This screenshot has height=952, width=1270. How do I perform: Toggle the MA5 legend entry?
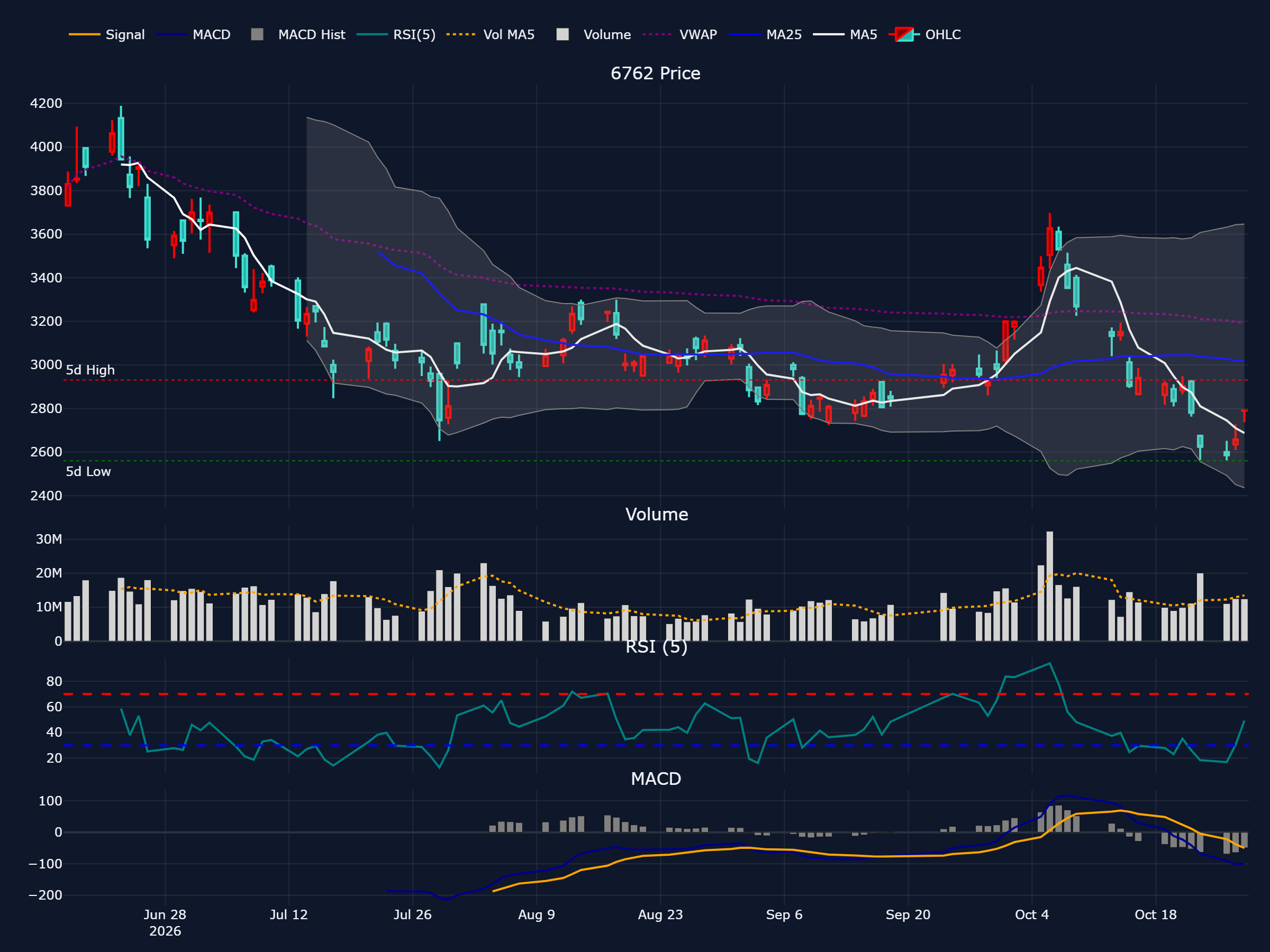[x=846, y=34]
